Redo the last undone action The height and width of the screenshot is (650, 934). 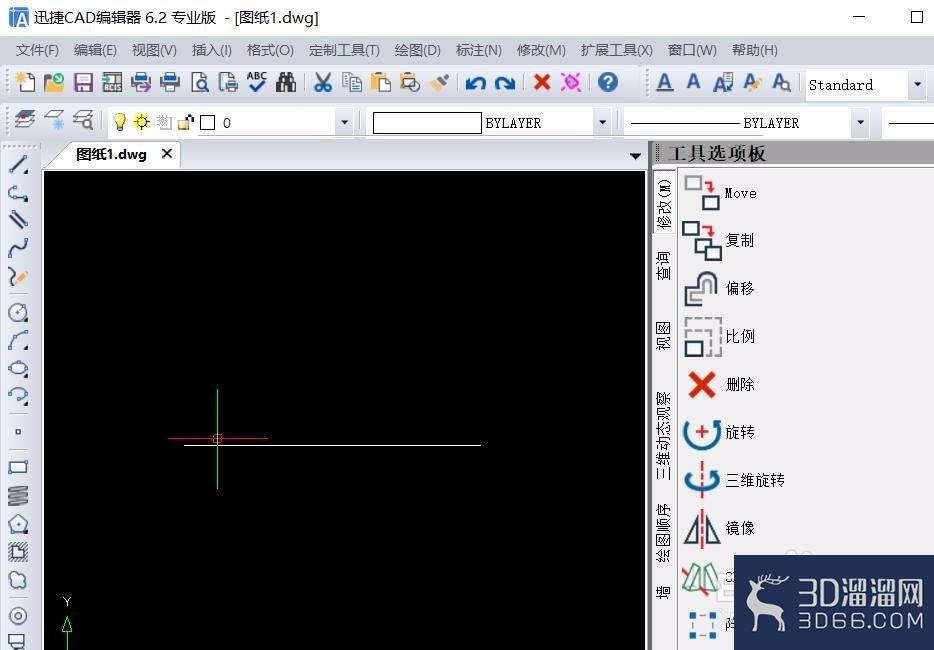click(x=505, y=82)
